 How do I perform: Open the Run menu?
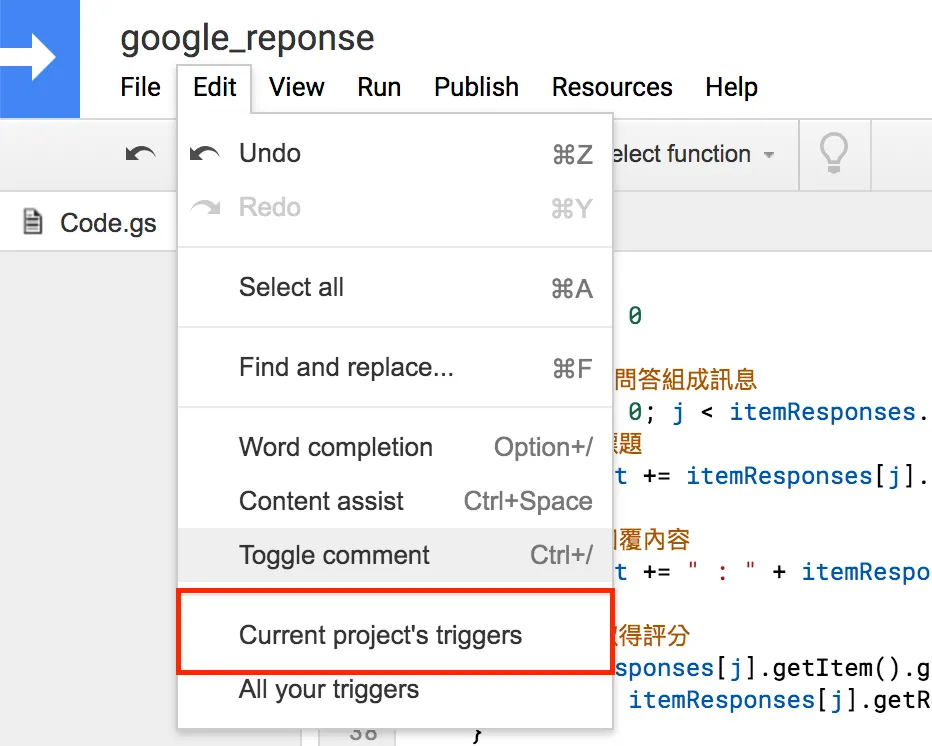(379, 87)
